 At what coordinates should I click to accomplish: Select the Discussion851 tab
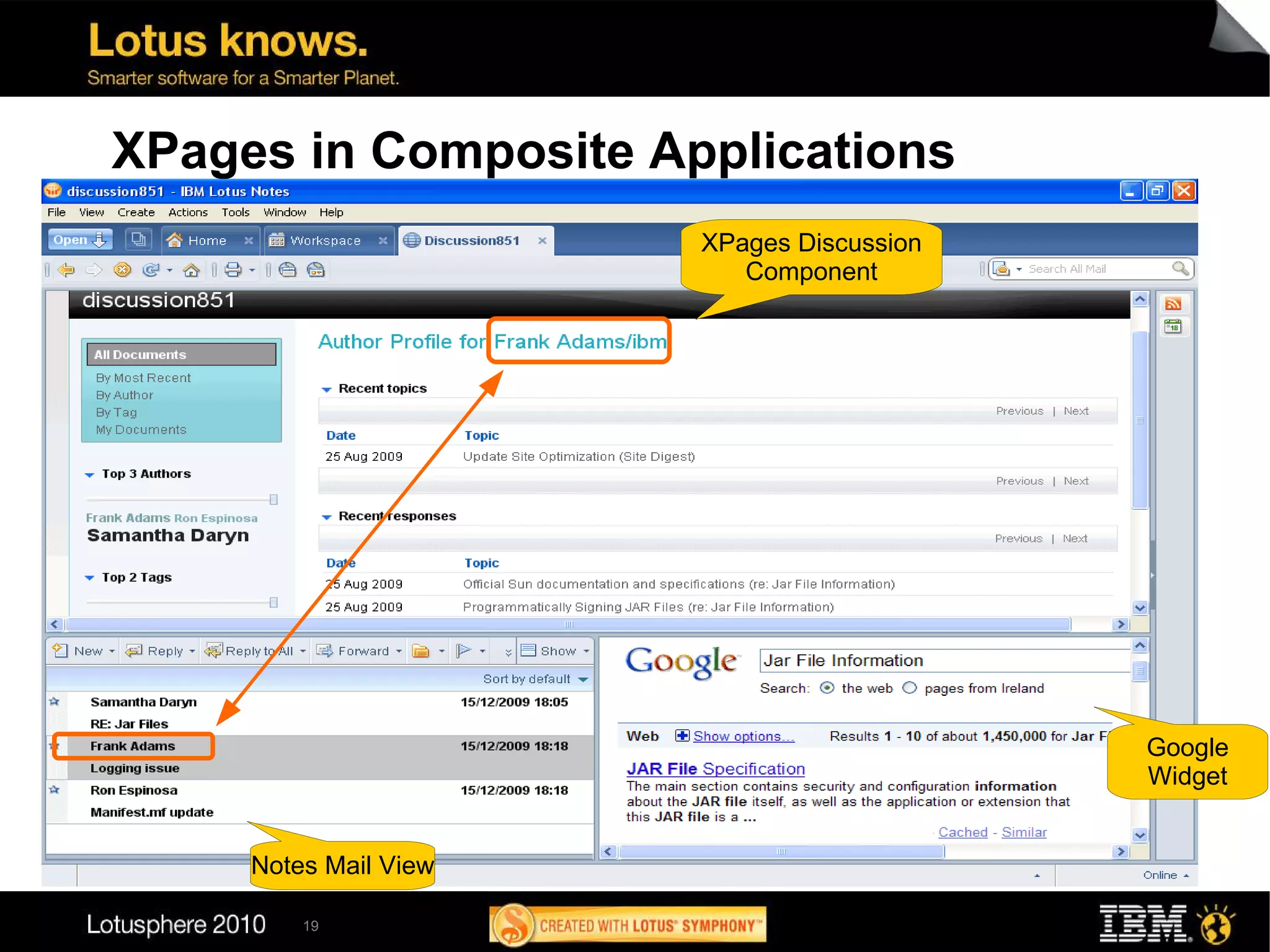tap(472, 241)
